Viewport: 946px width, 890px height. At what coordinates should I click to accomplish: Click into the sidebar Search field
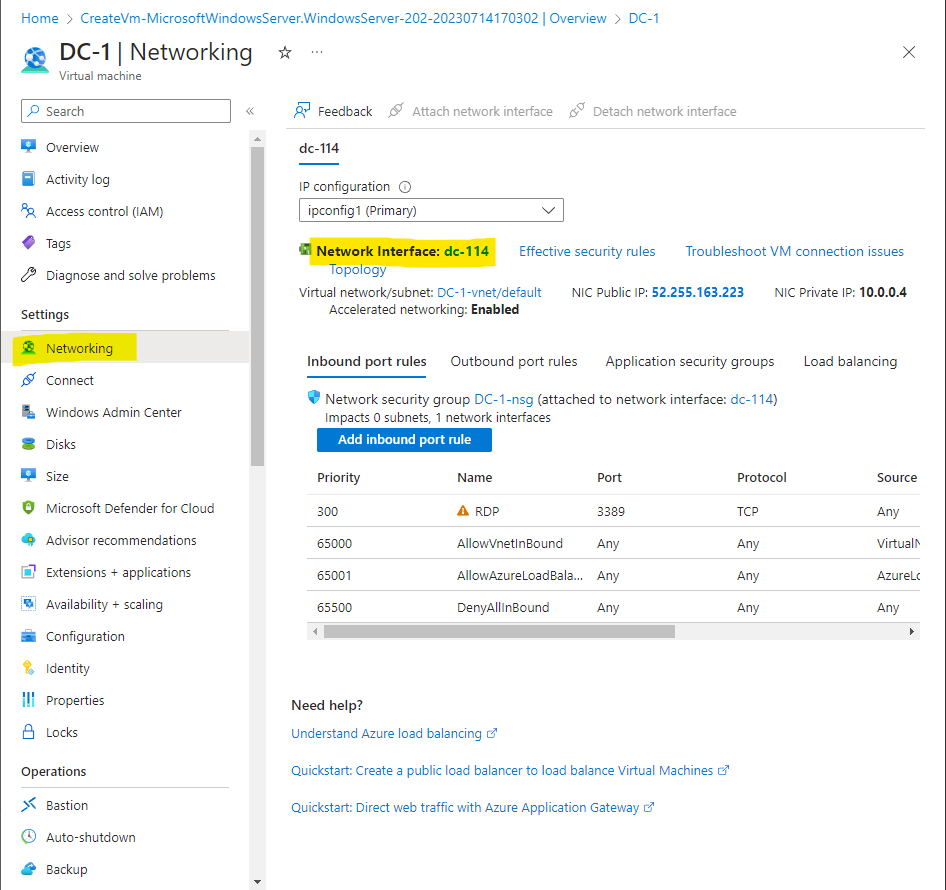pos(125,111)
